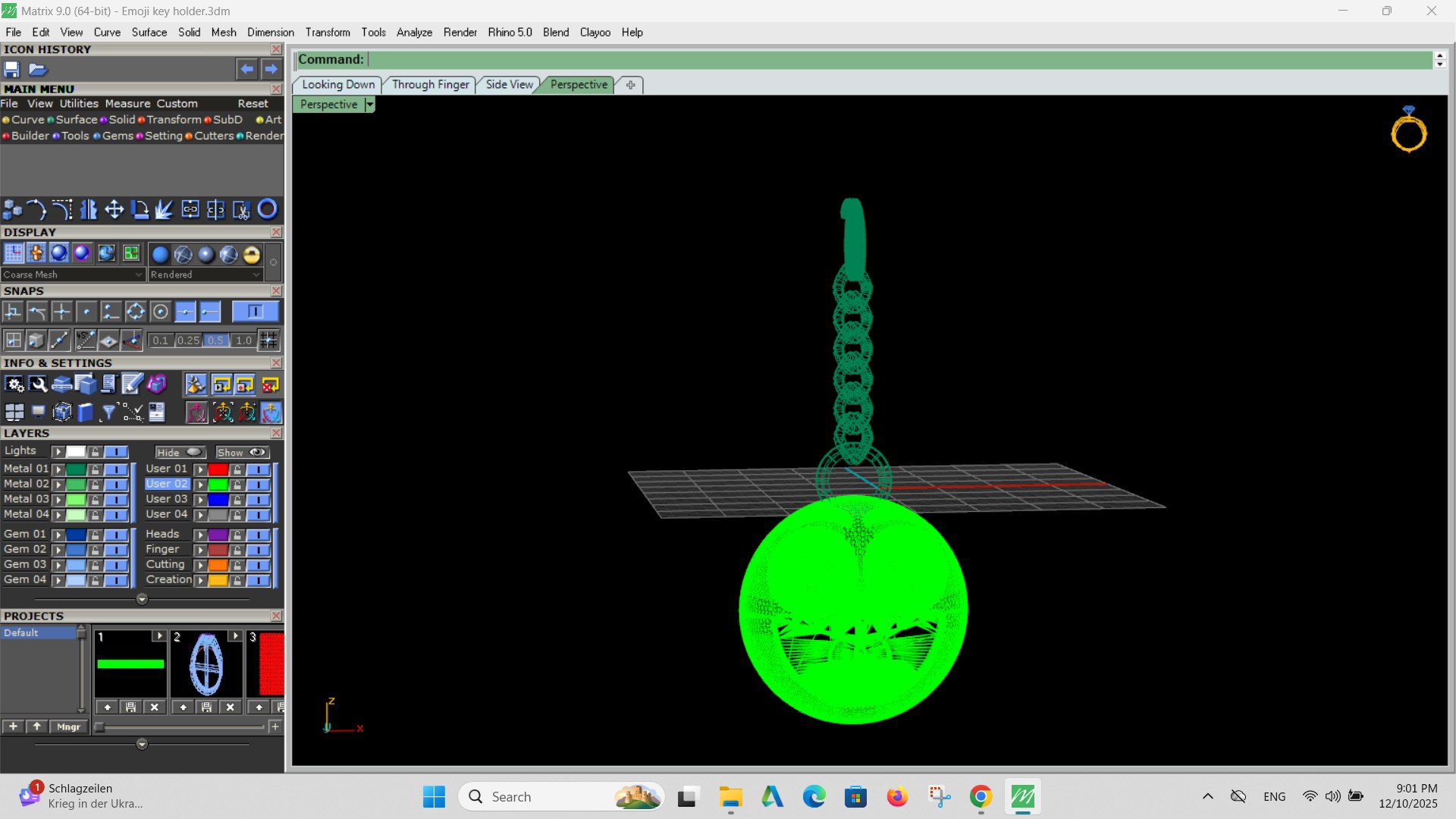Viewport: 1456px width, 819px height.
Task: Click inside the Command input field
Action: coord(899,59)
